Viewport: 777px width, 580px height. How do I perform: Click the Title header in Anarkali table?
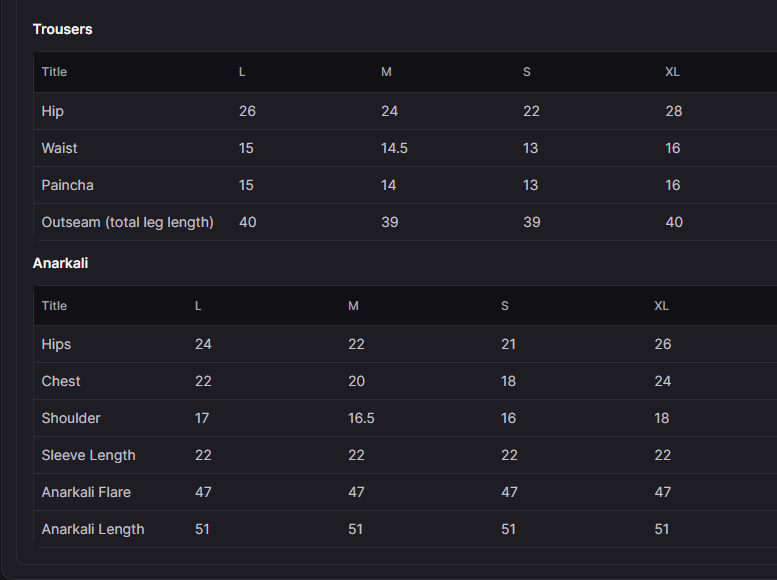[54, 306]
